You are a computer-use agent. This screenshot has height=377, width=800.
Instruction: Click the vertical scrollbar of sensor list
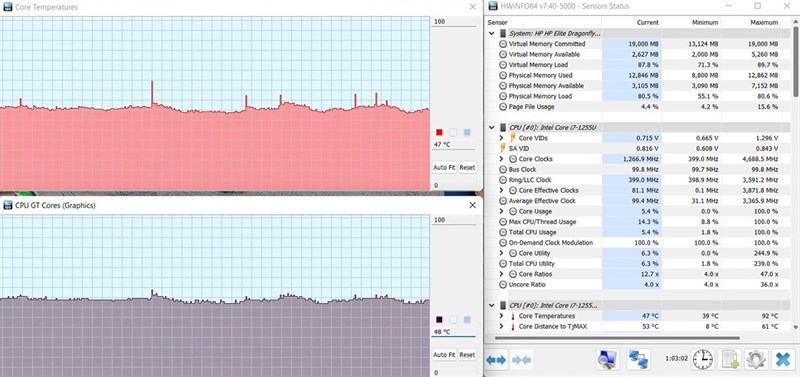(x=795, y=61)
